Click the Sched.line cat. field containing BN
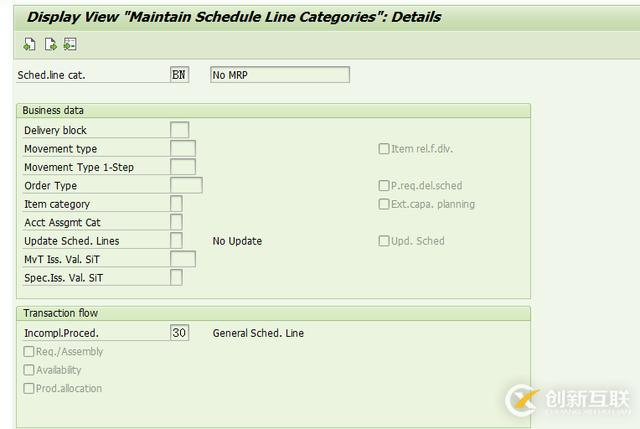Viewport: 640px width, 429px height. [x=179, y=75]
